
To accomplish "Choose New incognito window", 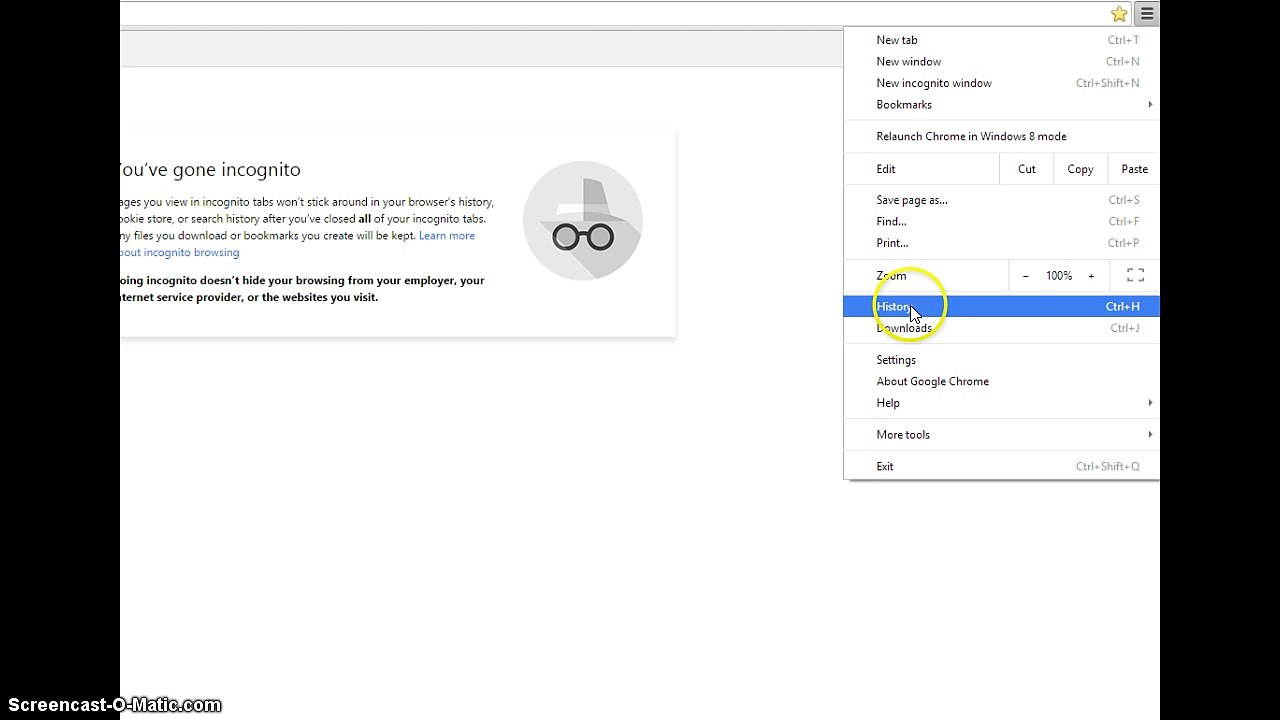I will click(x=1001, y=83).
